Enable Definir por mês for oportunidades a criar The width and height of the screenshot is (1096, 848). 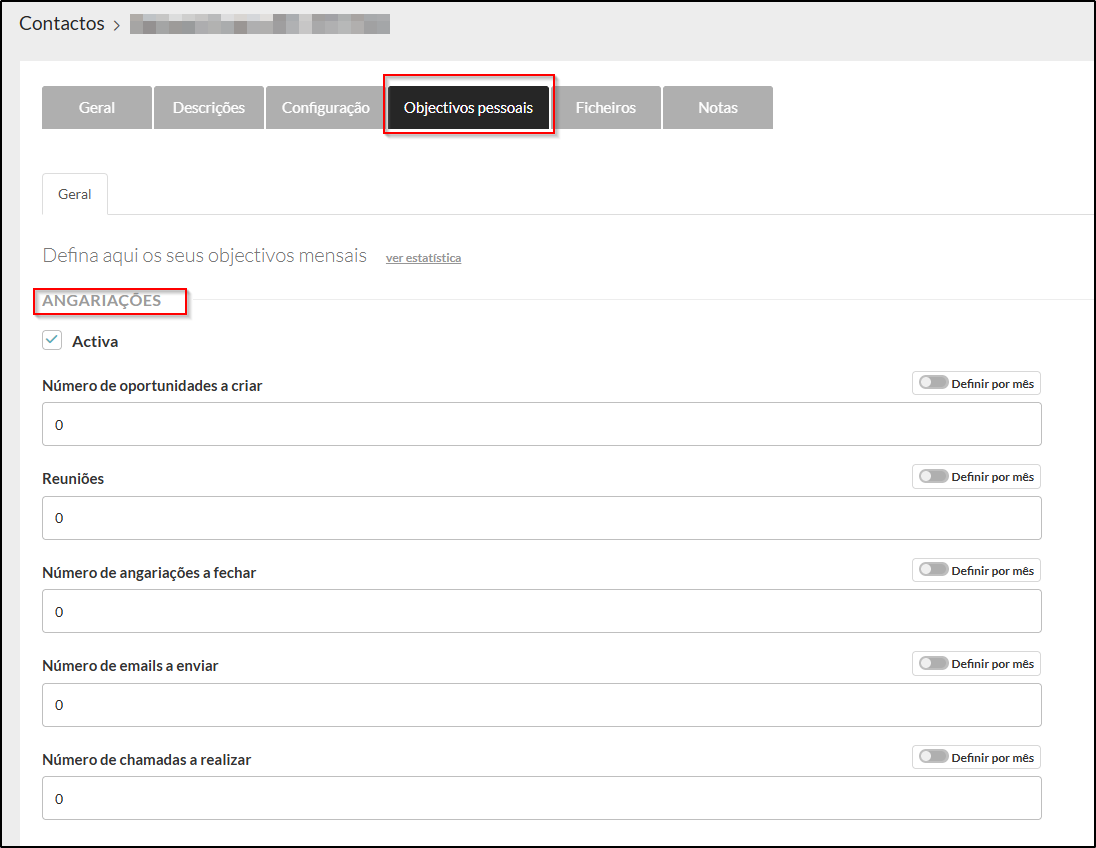(x=934, y=383)
